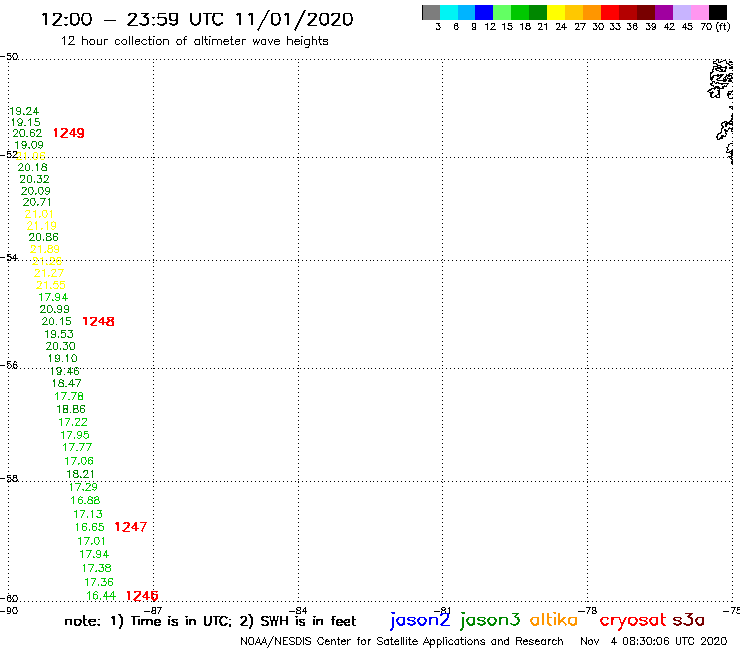The image size is (740, 650).
Task: Click the jason2 satellite legend label
Action: tap(420, 620)
